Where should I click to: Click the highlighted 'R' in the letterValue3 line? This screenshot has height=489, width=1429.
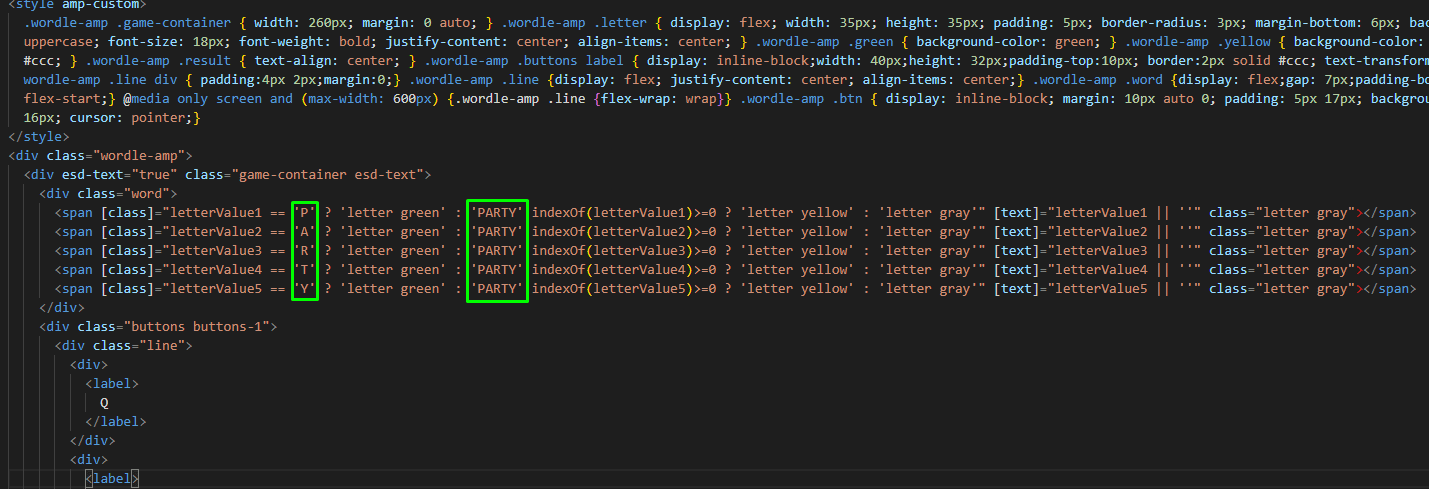pyautogui.click(x=305, y=251)
